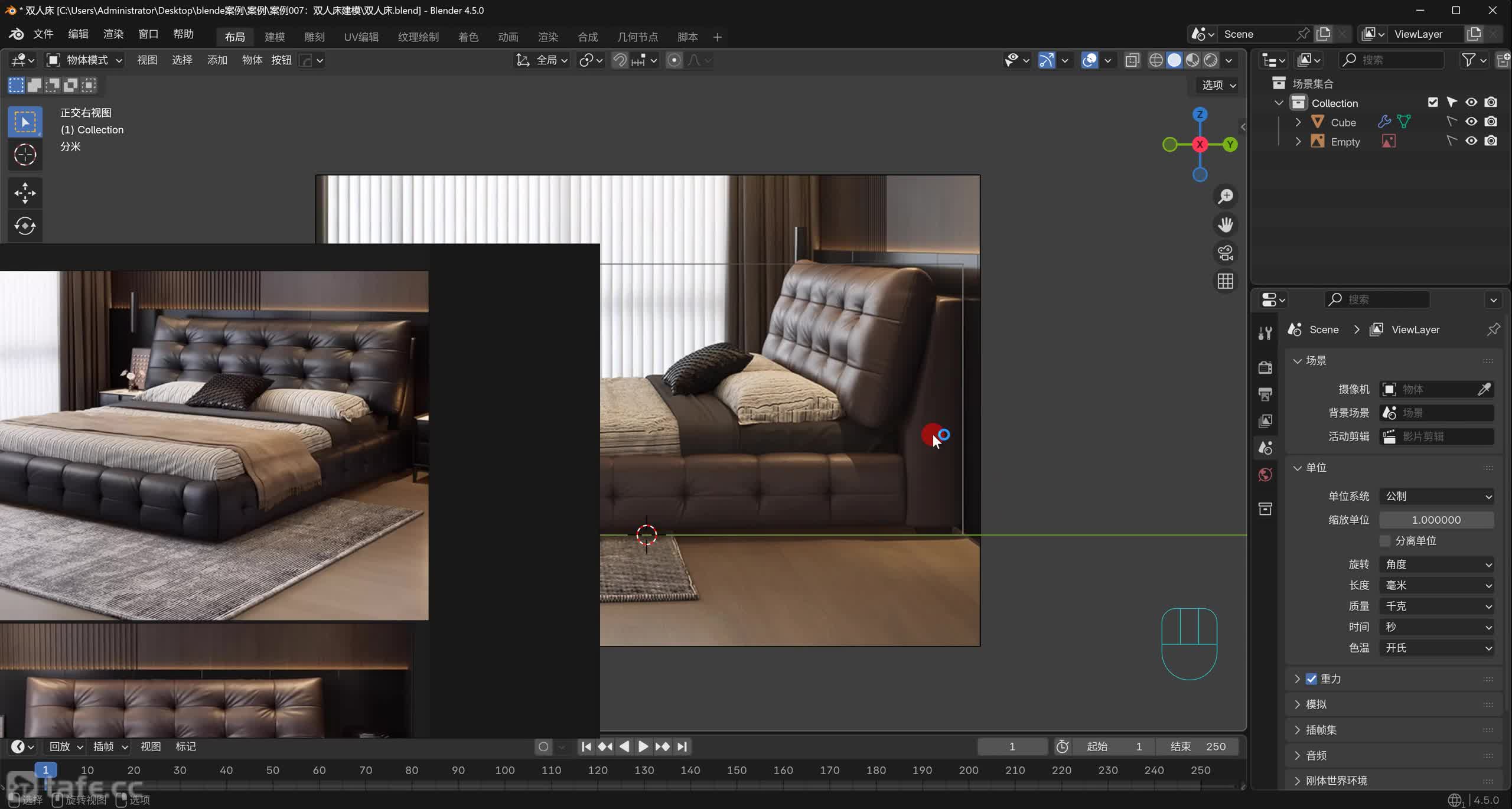Open the World properties tab icon
This screenshot has width=1512, height=809.
click(x=1265, y=475)
